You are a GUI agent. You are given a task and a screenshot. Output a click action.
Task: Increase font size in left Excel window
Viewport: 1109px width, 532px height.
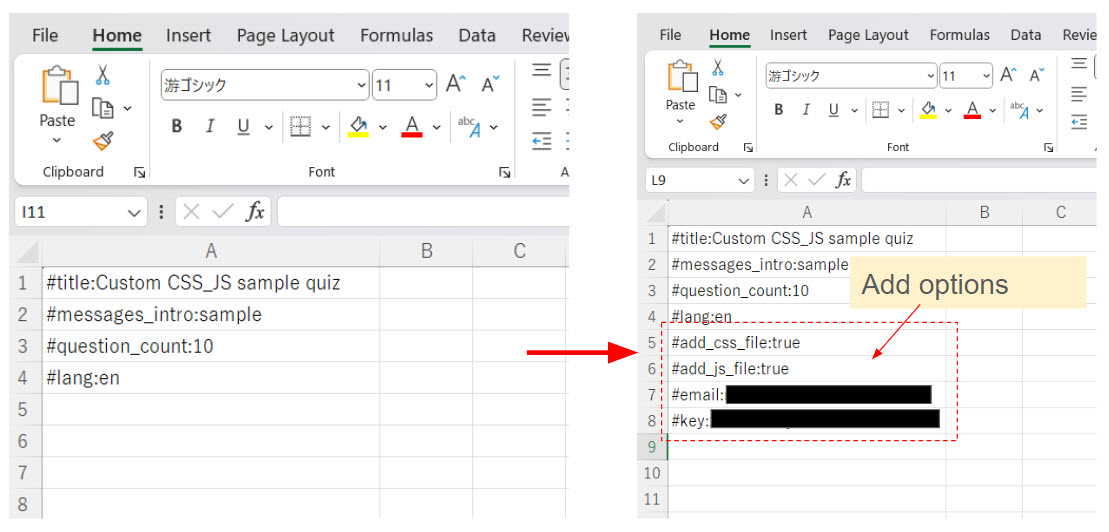point(456,84)
